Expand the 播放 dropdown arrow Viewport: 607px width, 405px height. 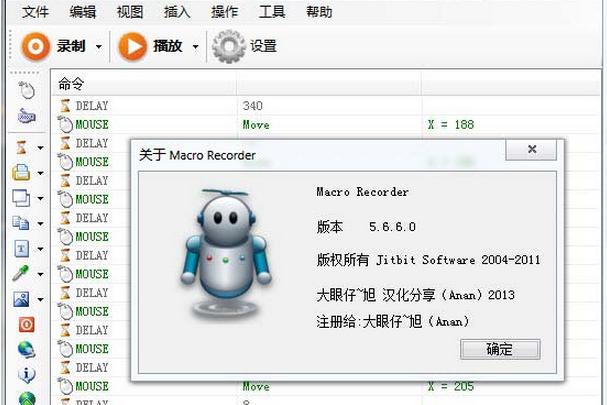click(195, 47)
